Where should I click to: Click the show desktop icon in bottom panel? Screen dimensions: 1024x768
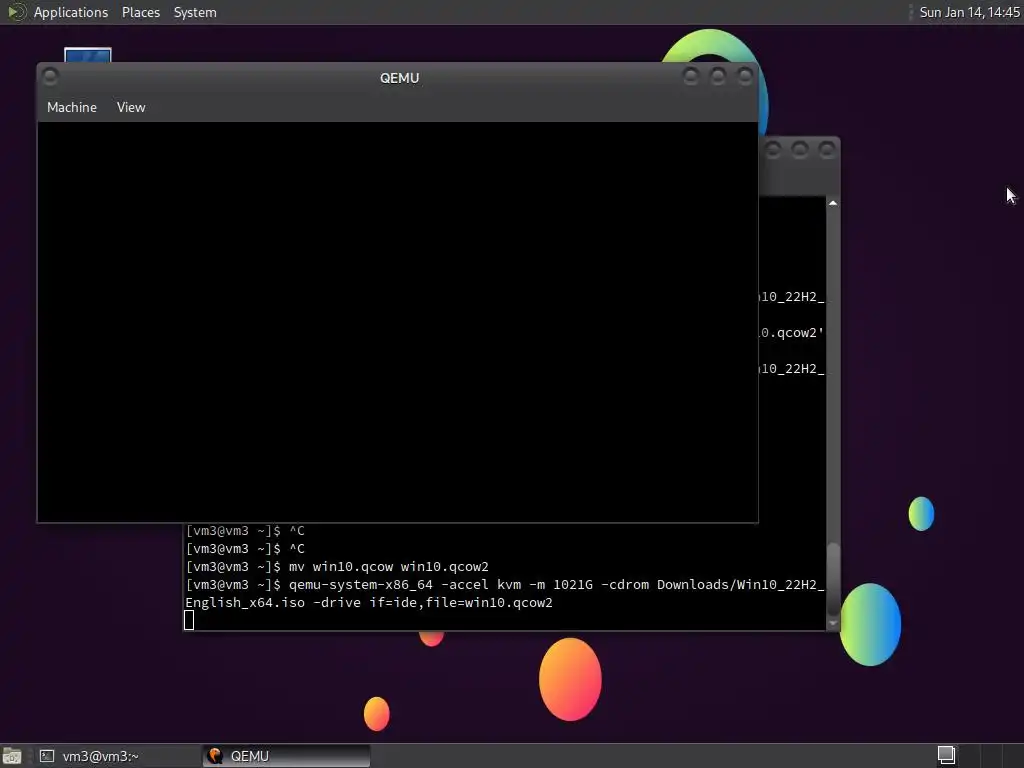pyautogui.click(x=12, y=756)
